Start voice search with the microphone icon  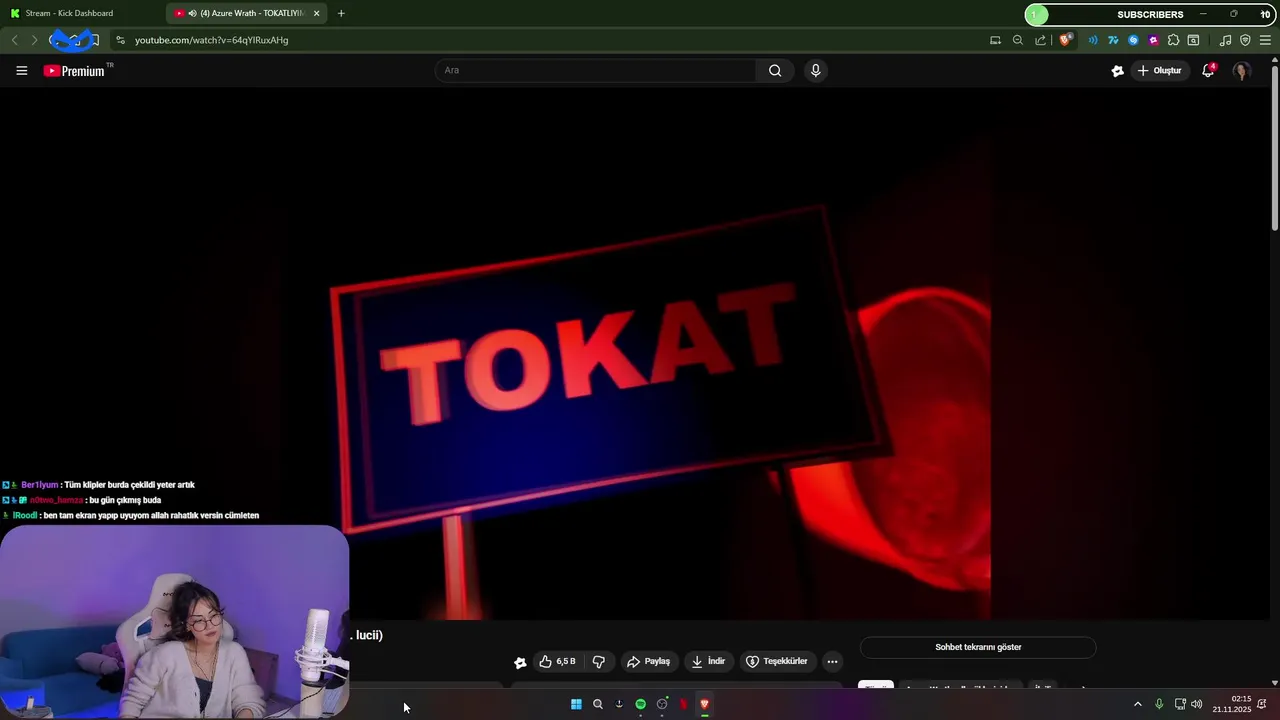(815, 70)
